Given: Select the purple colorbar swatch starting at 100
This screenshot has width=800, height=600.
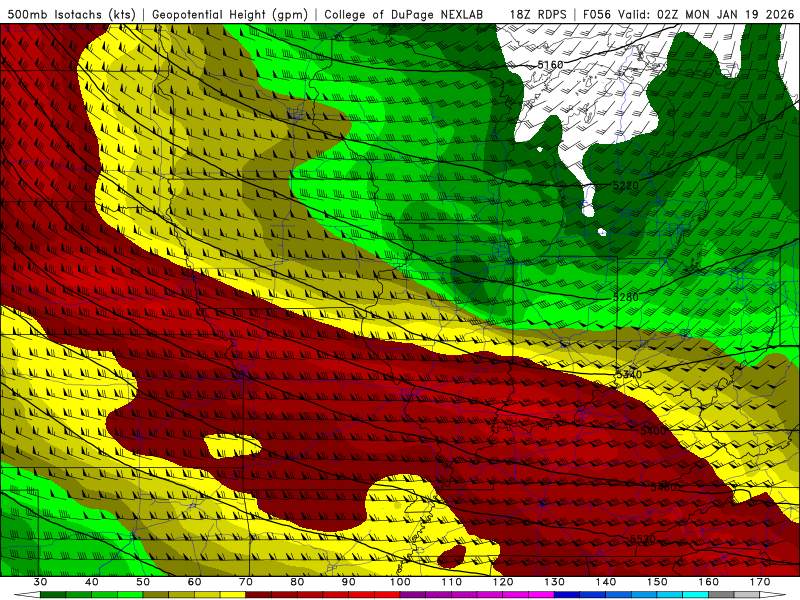Looking at the screenshot, I should [x=413, y=595].
